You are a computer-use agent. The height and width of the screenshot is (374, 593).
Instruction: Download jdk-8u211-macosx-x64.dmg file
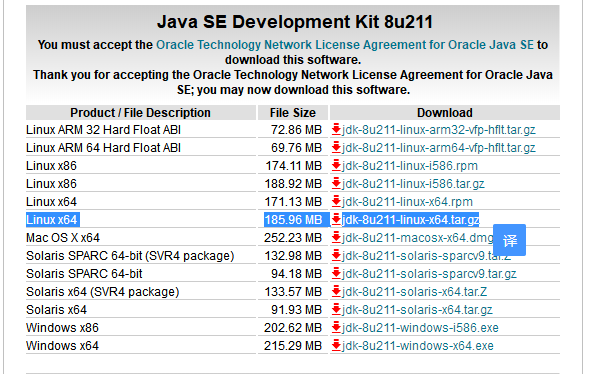point(418,238)
